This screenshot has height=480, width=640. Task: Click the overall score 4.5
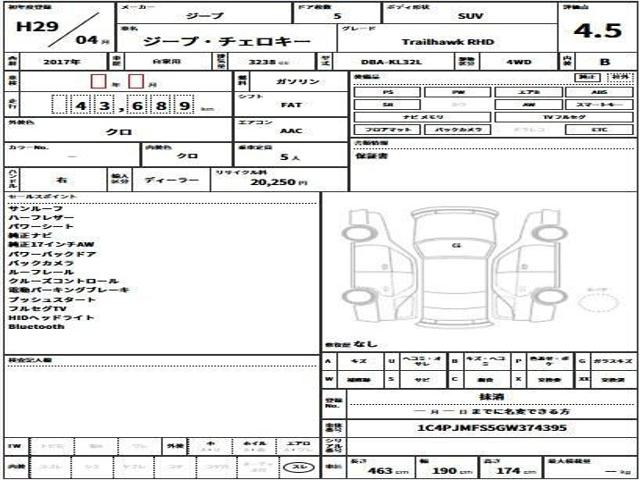click(598, 31)
